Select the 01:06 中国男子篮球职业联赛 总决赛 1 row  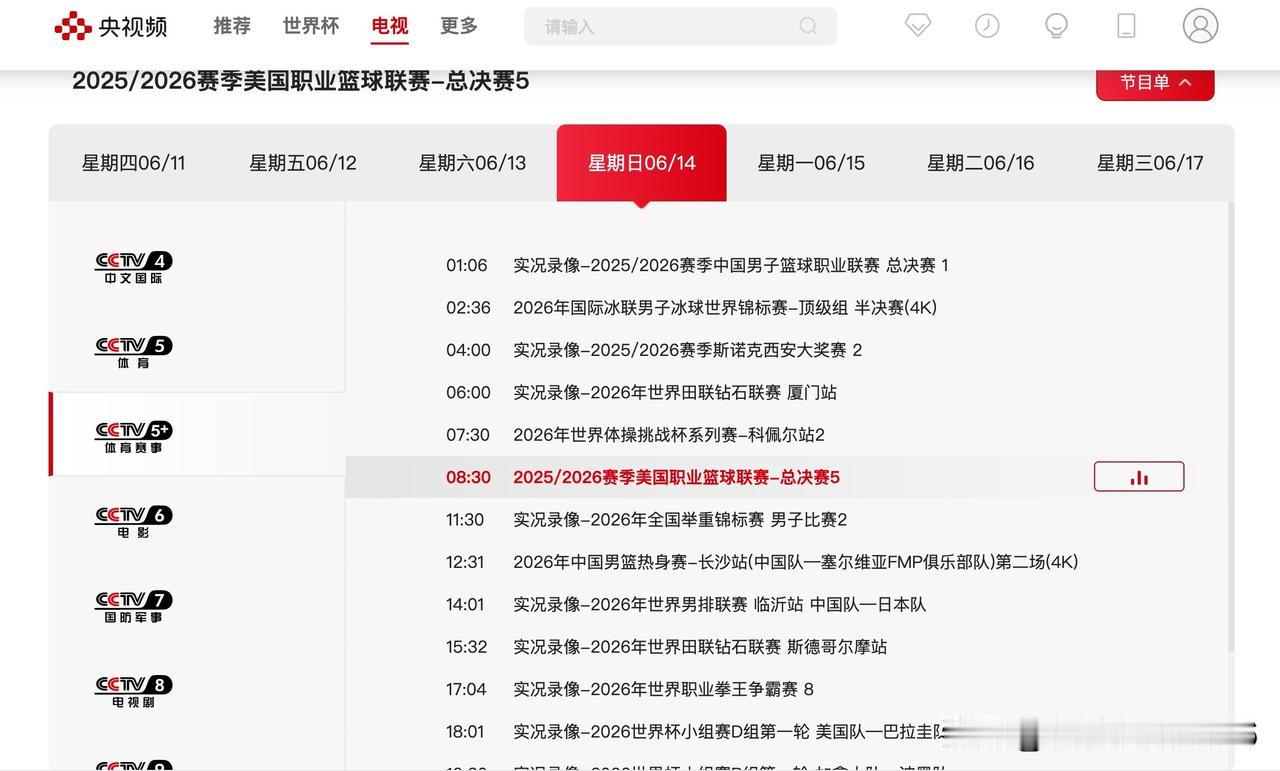789,265
